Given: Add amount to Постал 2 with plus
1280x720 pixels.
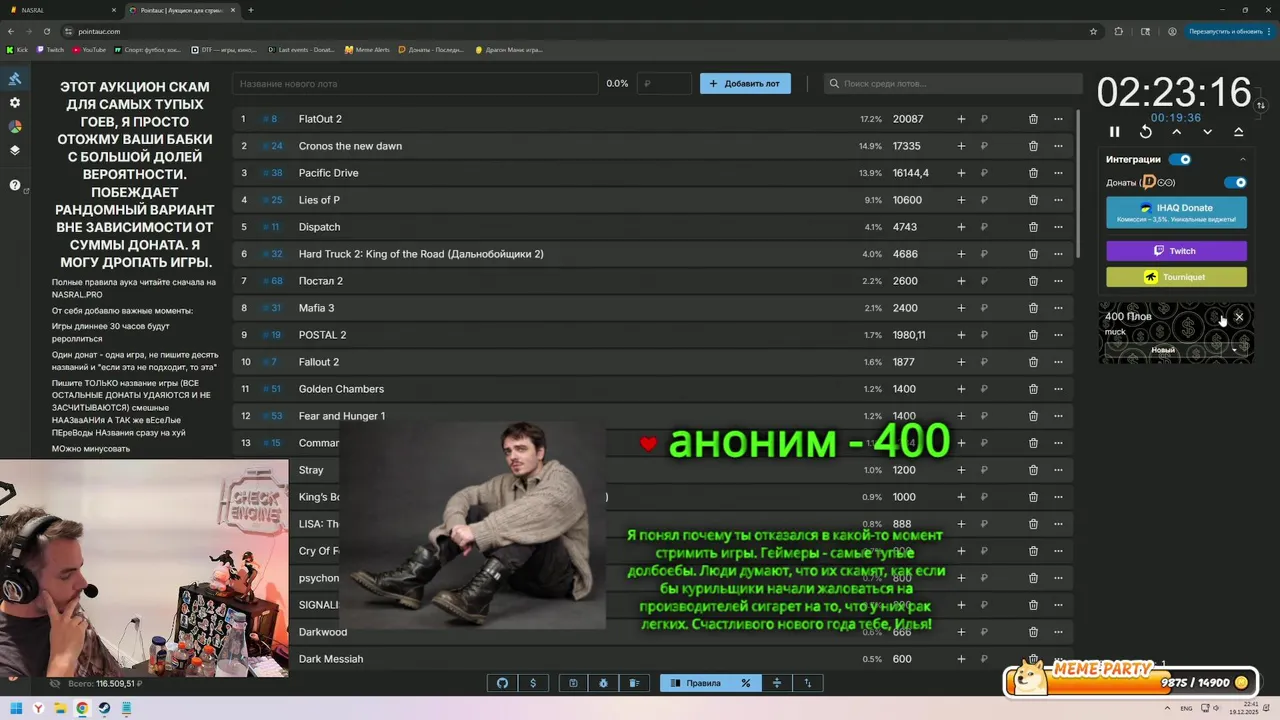Looking at the screenshot, I should [961, 281].
